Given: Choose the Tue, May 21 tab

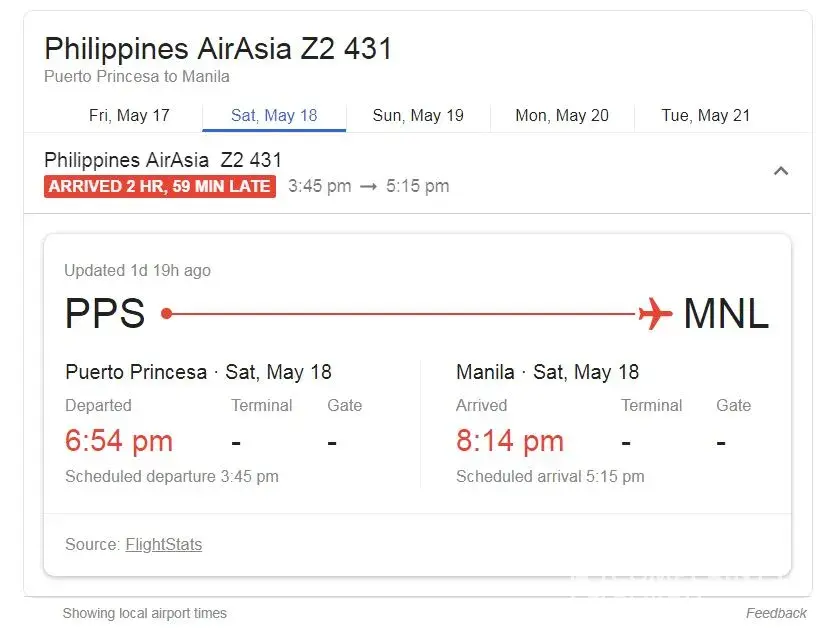Looking at the screenshot, I should (x=705, y=115).
